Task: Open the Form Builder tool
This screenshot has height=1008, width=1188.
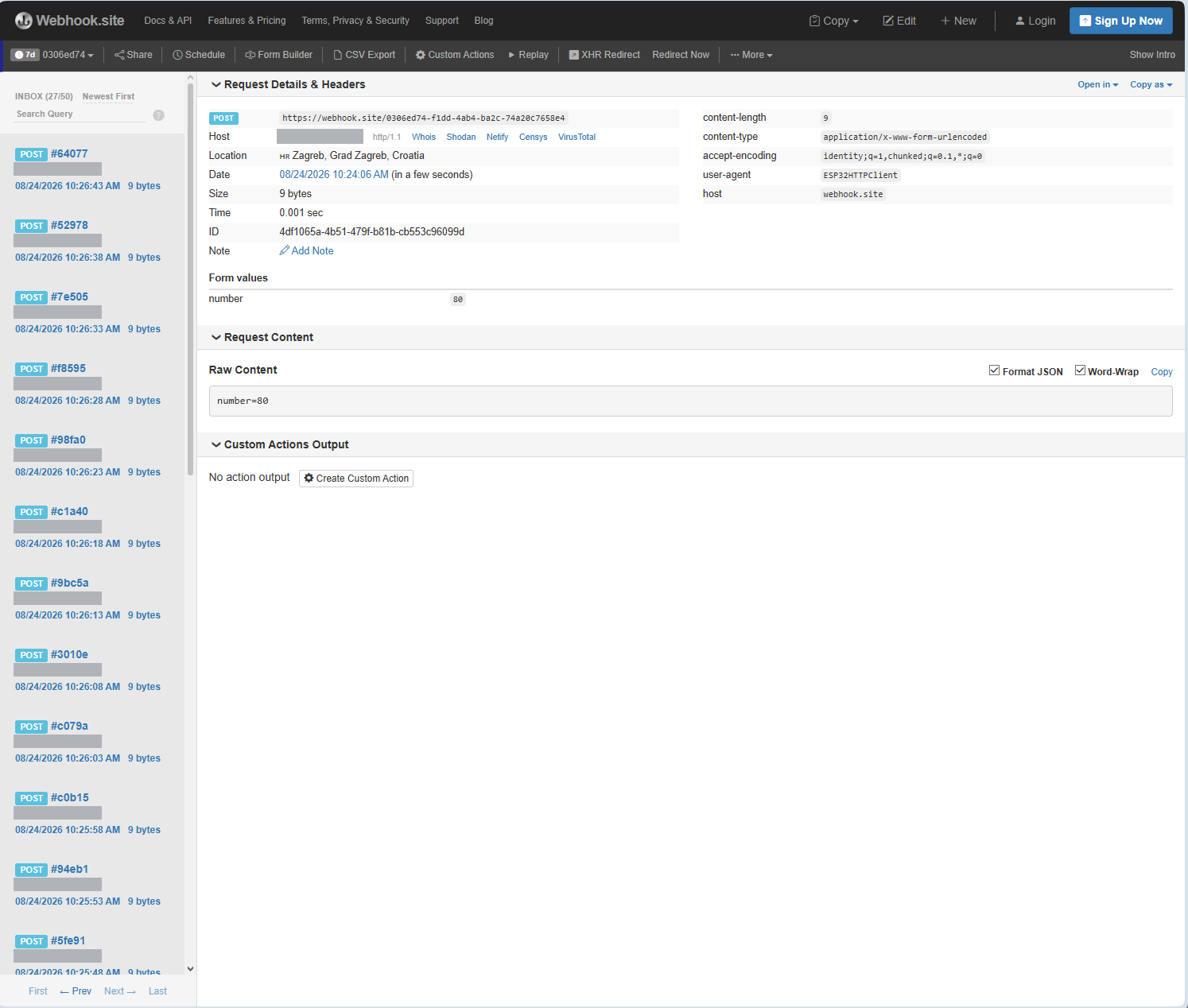Action: tap(278, 55)
